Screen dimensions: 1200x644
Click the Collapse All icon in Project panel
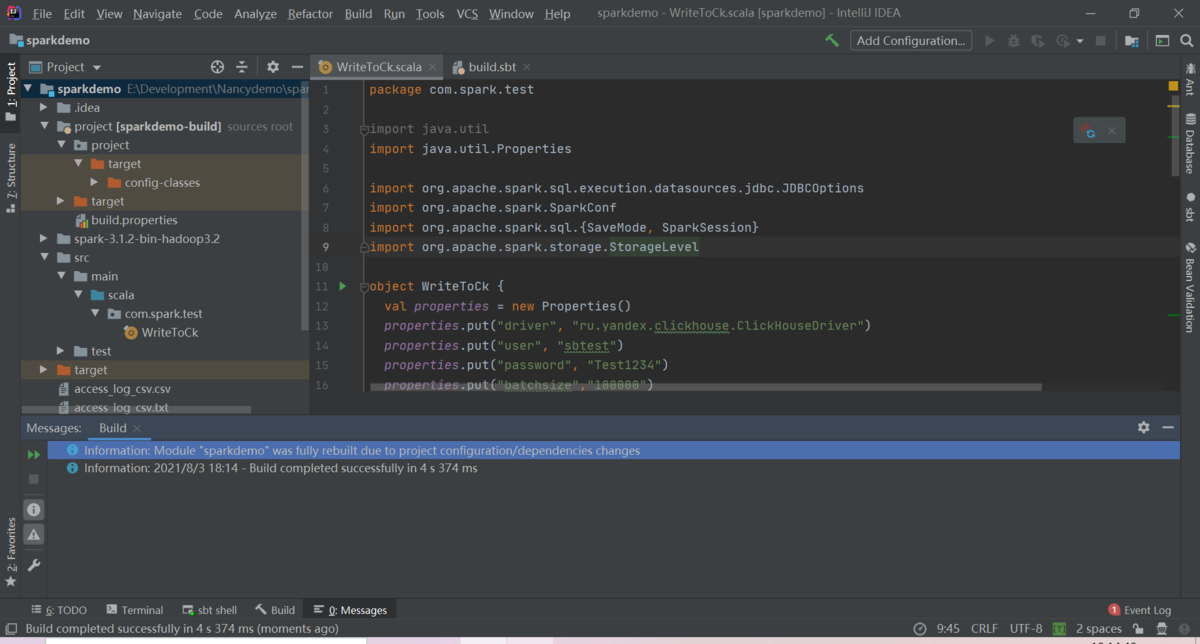coord(242,67)
